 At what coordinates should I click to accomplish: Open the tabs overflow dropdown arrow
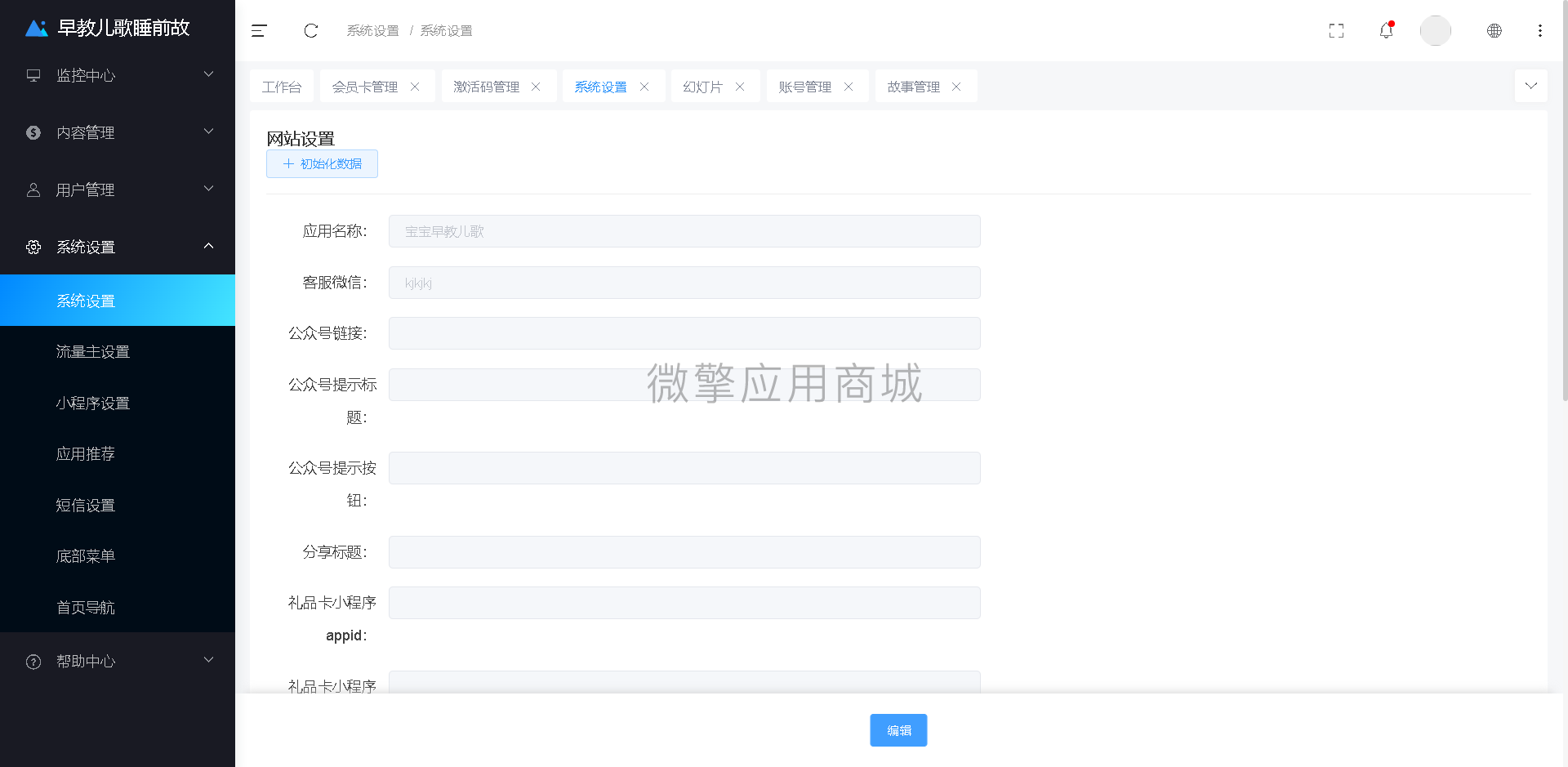pos(1531,86)
